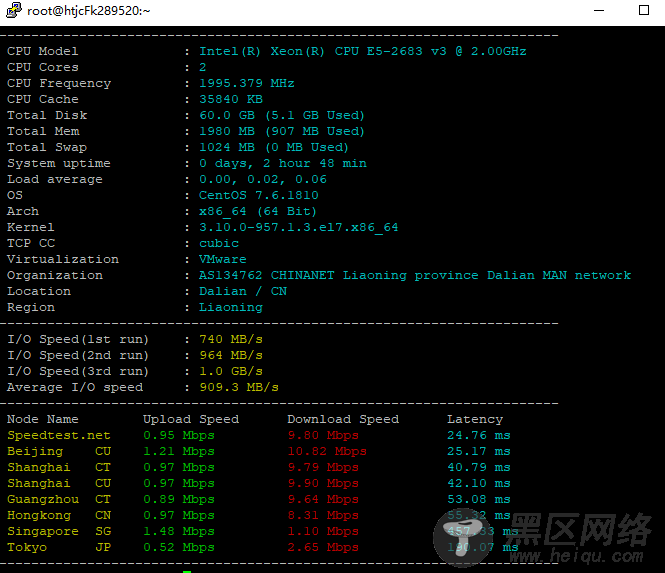This screenshot has width=665, height=573.
Task: Select Guangzhou download speed 9.64 Mbps
Action: [x=323, y=500]
